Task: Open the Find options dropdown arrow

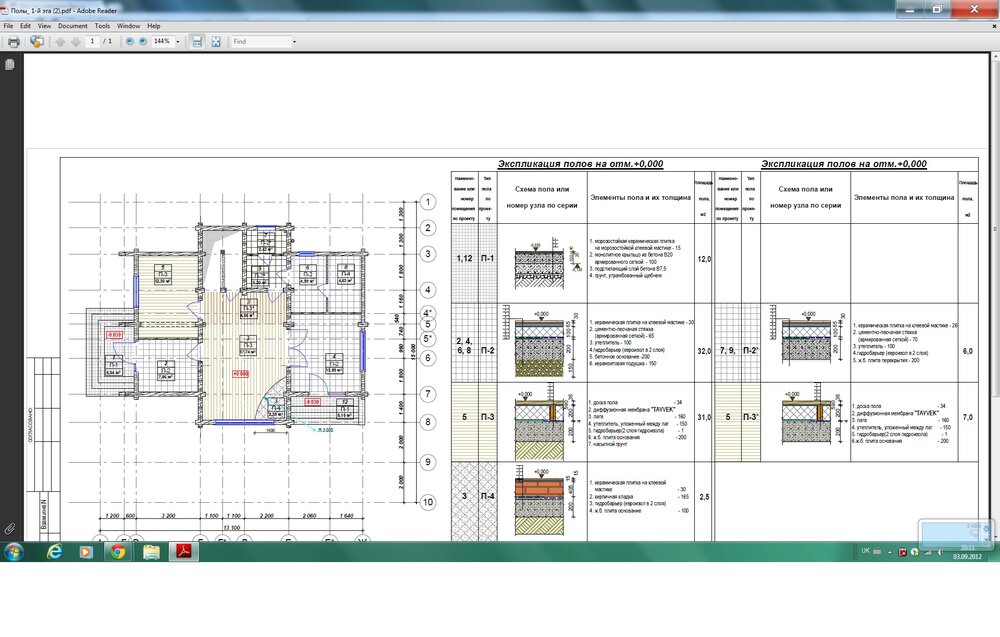Action: click(x=294, y=42)
